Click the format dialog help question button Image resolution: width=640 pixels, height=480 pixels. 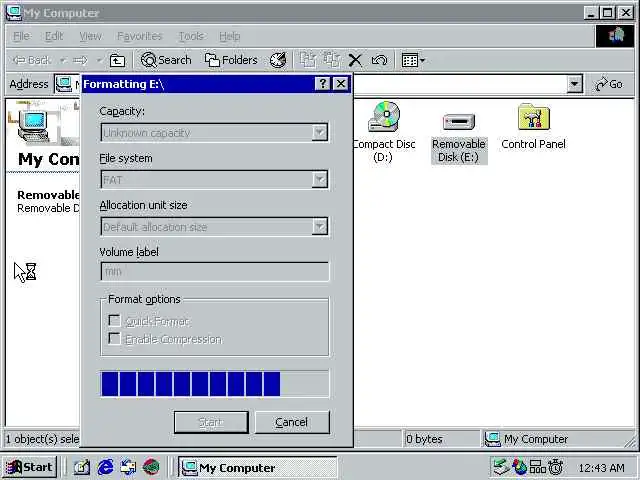click(x=322, y=84)
